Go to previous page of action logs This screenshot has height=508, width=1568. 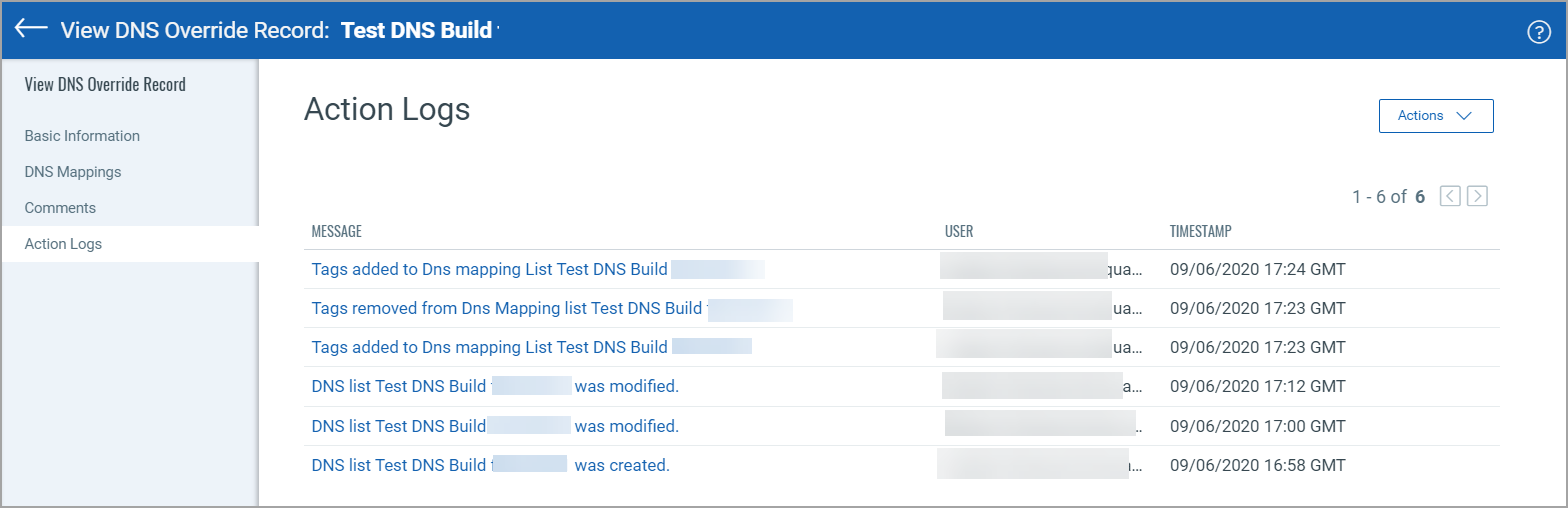[x=1450, y=196]
